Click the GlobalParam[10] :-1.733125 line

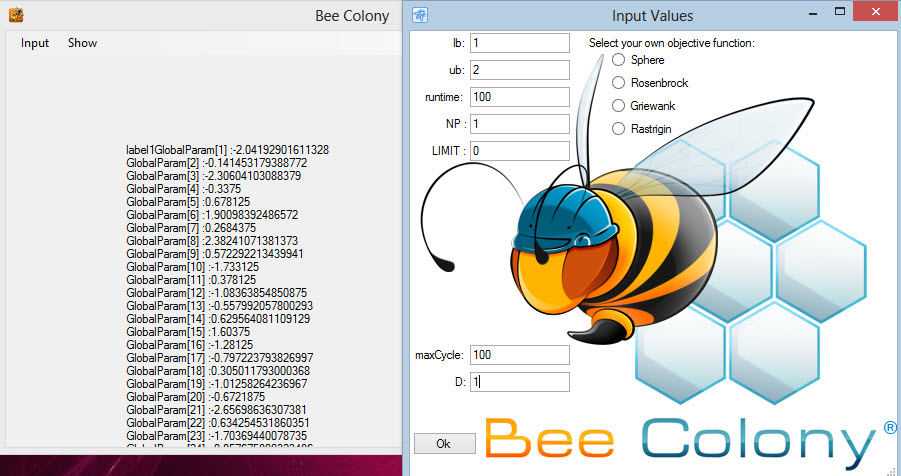[192, 267]
